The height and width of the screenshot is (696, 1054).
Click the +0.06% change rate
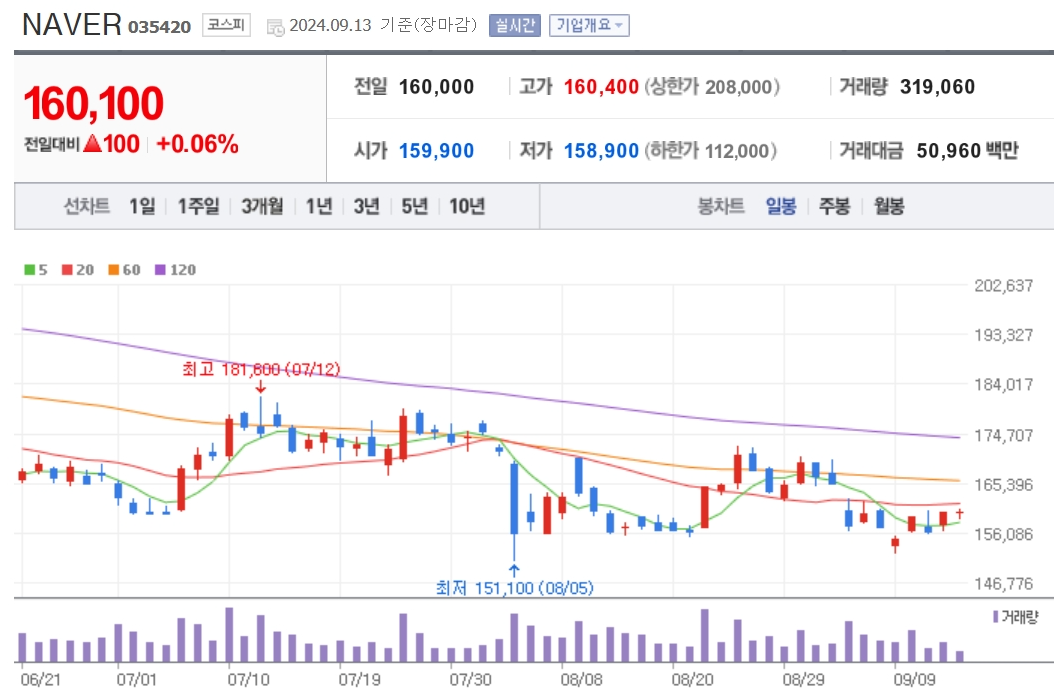[198, 144]
